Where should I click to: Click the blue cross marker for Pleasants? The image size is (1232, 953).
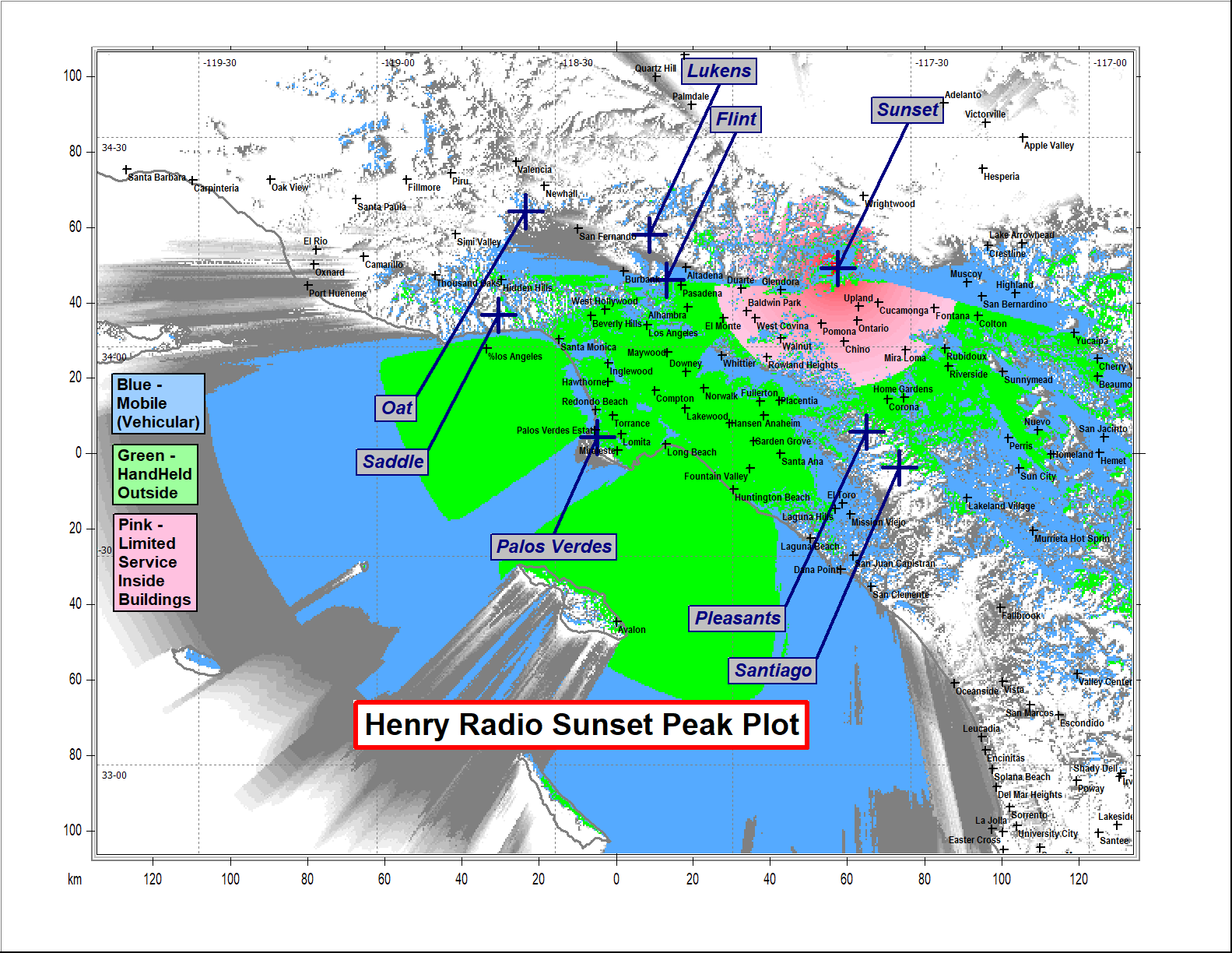[866, 431]
